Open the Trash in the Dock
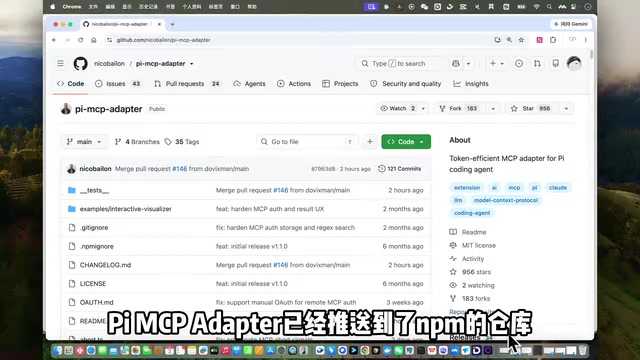The width and height of the screenshot is (640, 360). 582,350
